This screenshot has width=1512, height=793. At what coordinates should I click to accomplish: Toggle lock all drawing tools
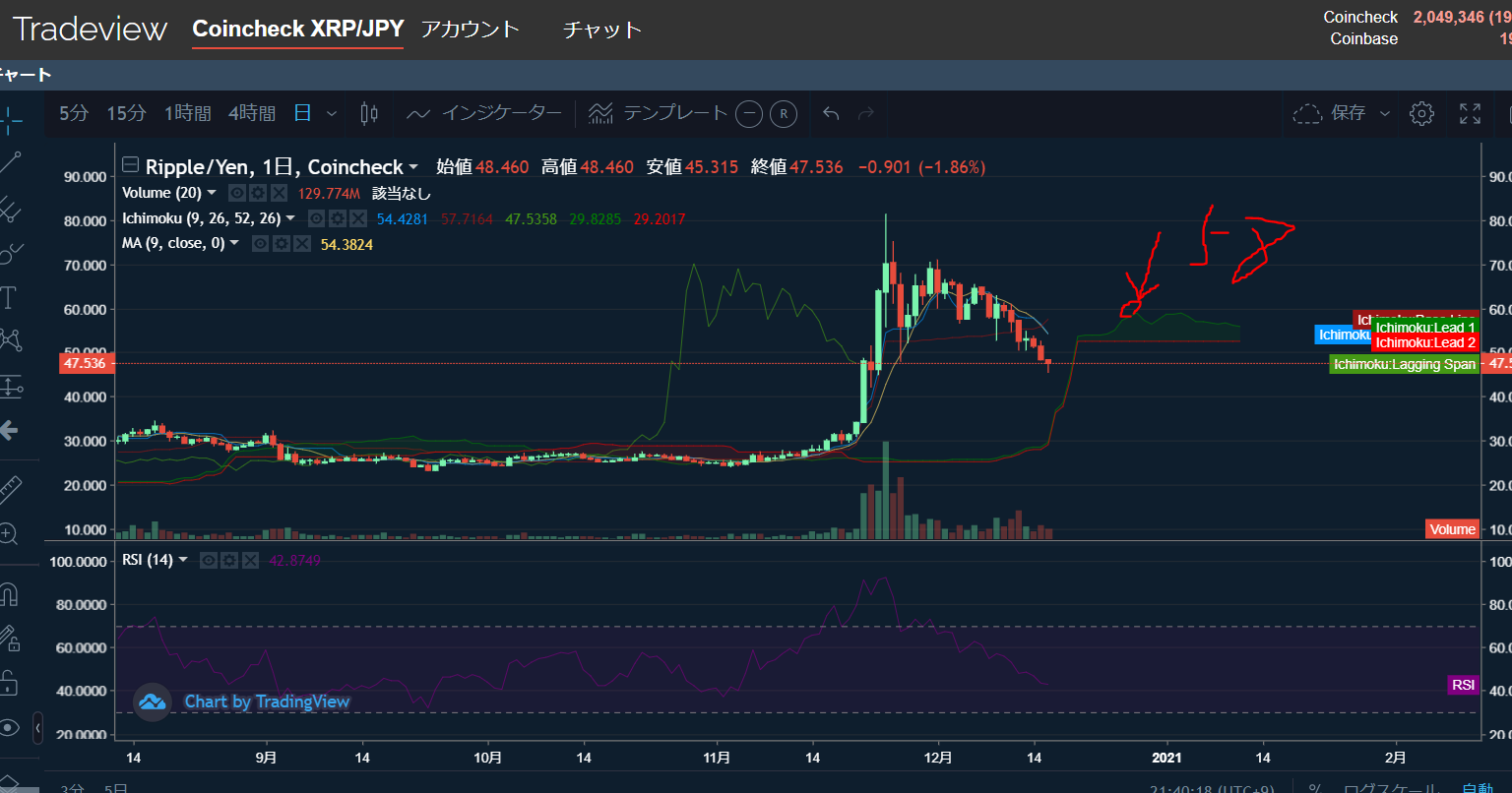point(9,683)
